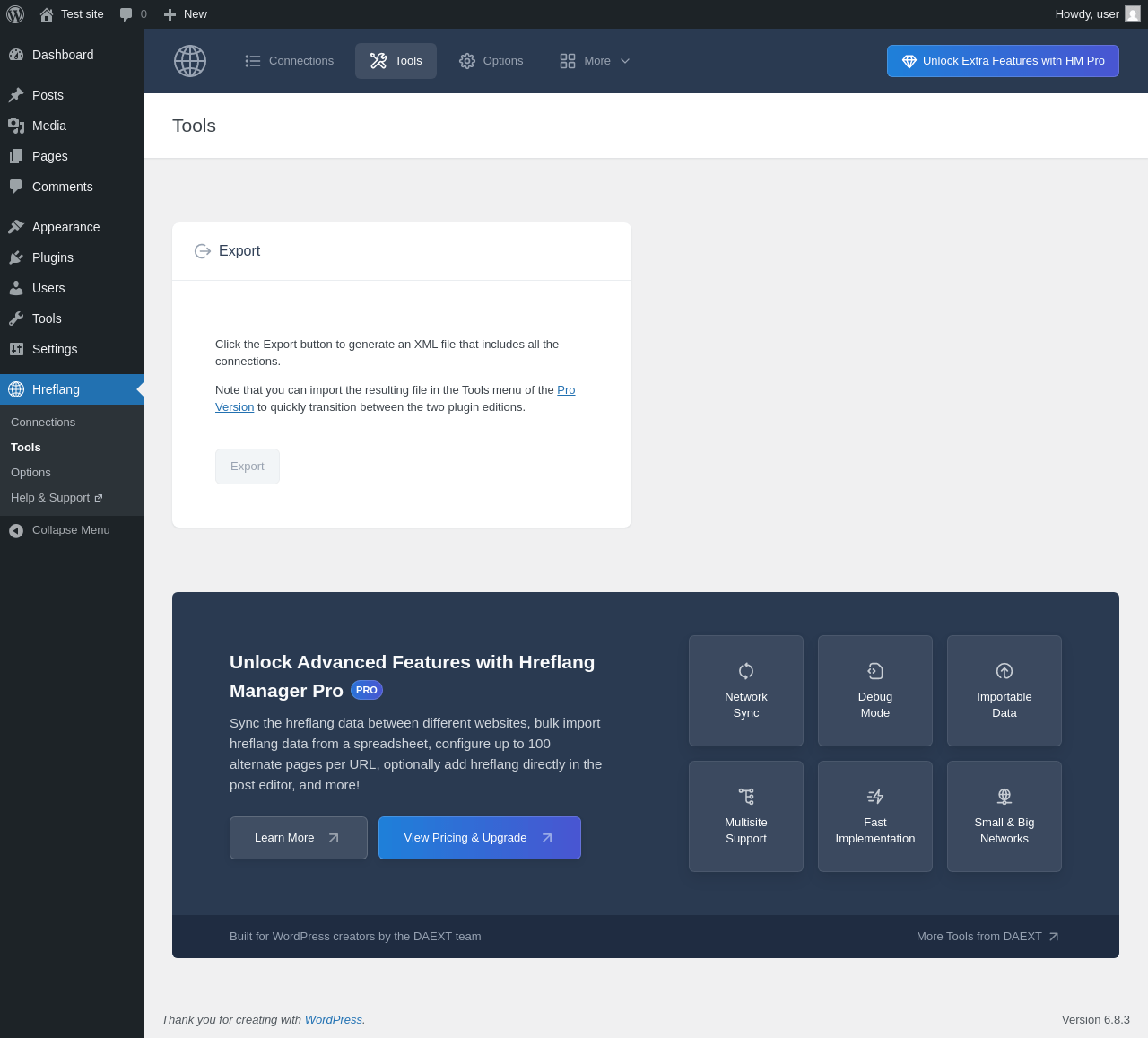Click the Comments speech bubble sidebar icon
Image resolution: width=1148 pixels, height=1038 pixels.
click(16, 187)
